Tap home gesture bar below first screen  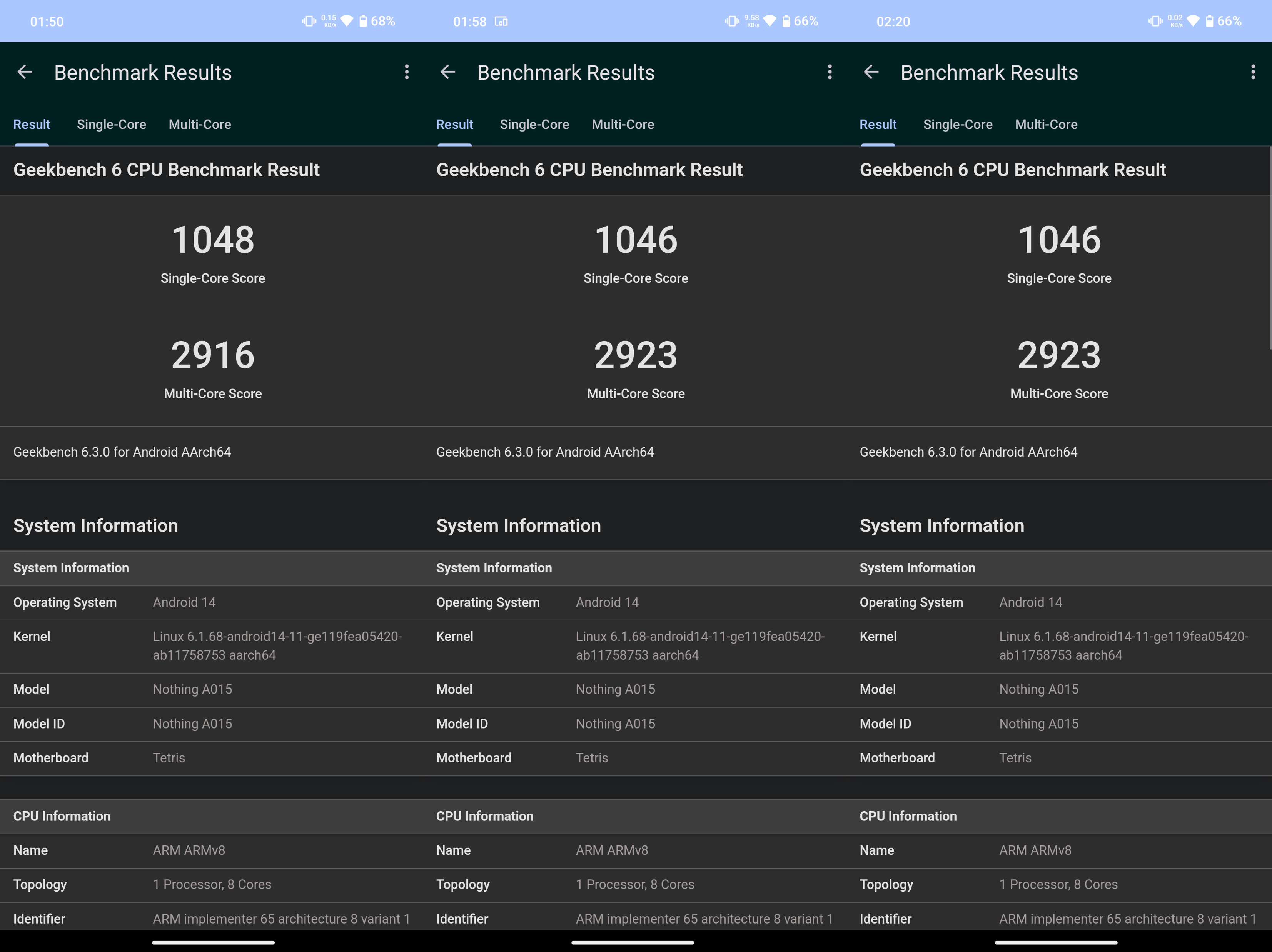(213, 943)
